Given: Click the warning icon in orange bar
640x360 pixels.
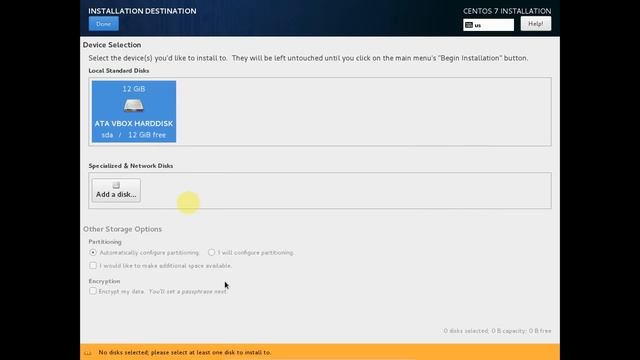Looking at the screenshot, I should [88, 352].
